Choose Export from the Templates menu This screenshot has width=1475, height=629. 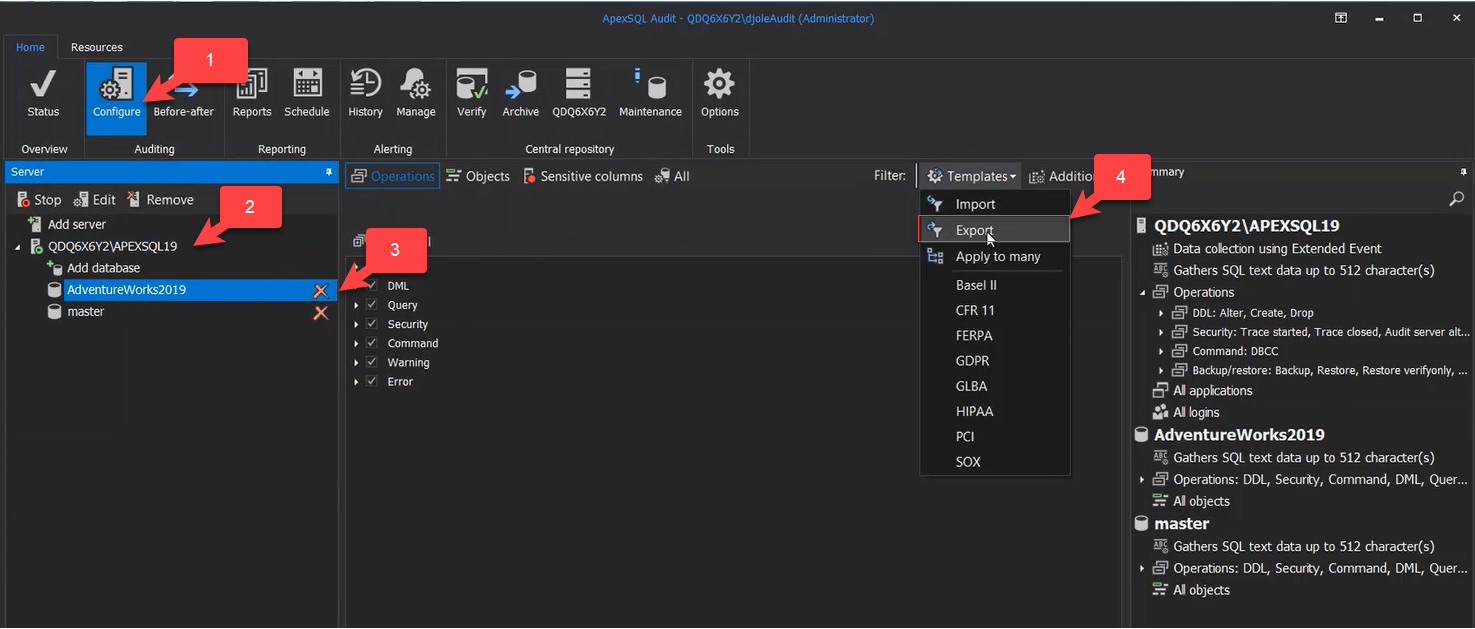point(995,230)
